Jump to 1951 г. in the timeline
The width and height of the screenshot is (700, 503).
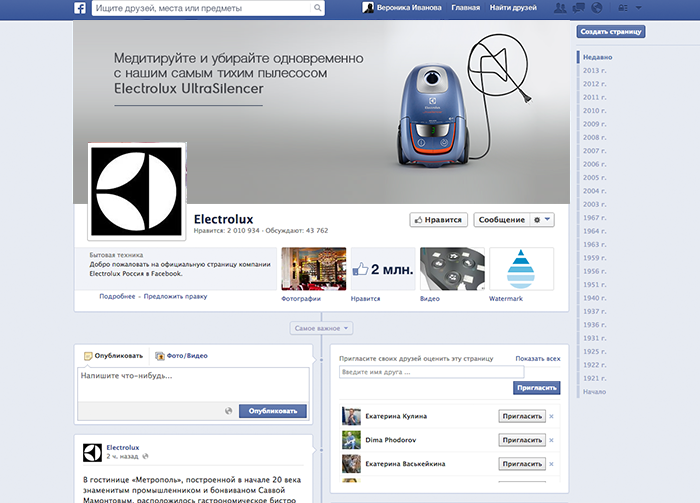pos(595,285)
